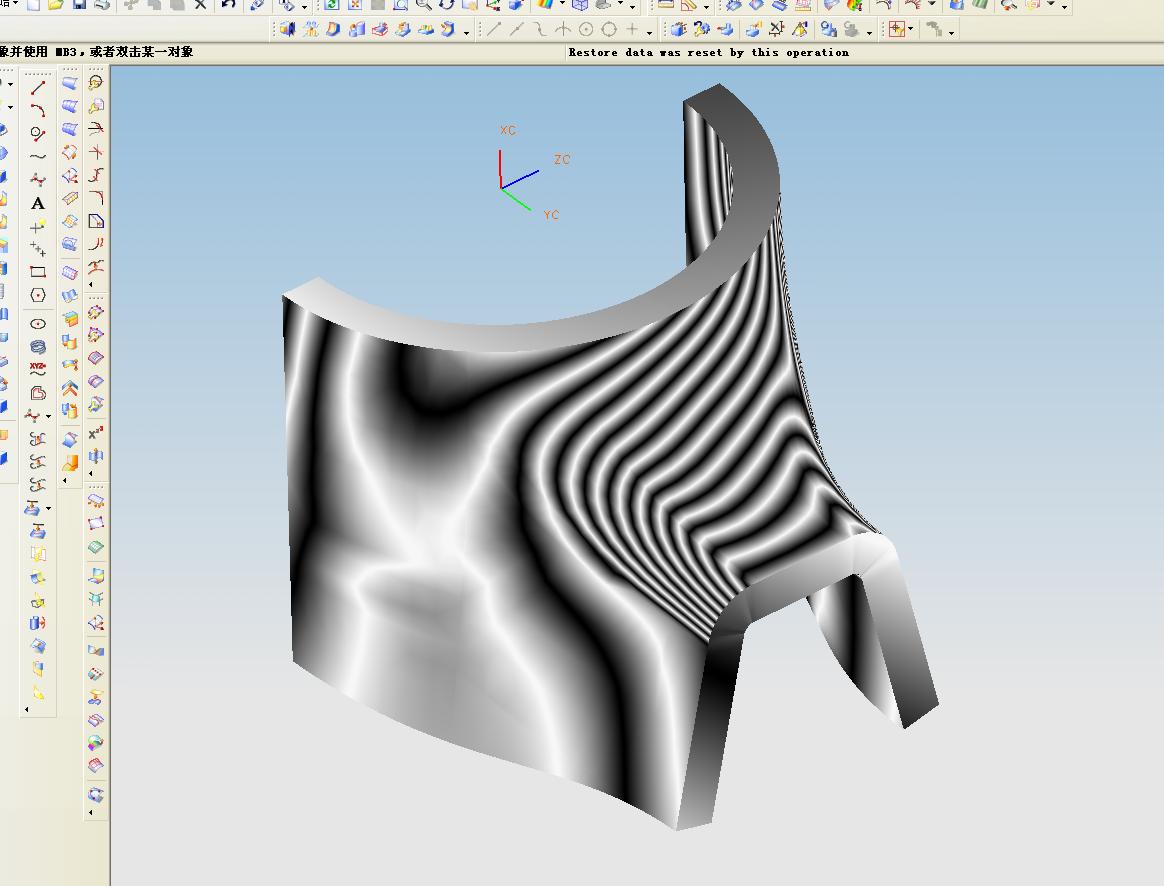
Task: Expand the curve toolbar options arrow
Action: (x=27, y=709)
